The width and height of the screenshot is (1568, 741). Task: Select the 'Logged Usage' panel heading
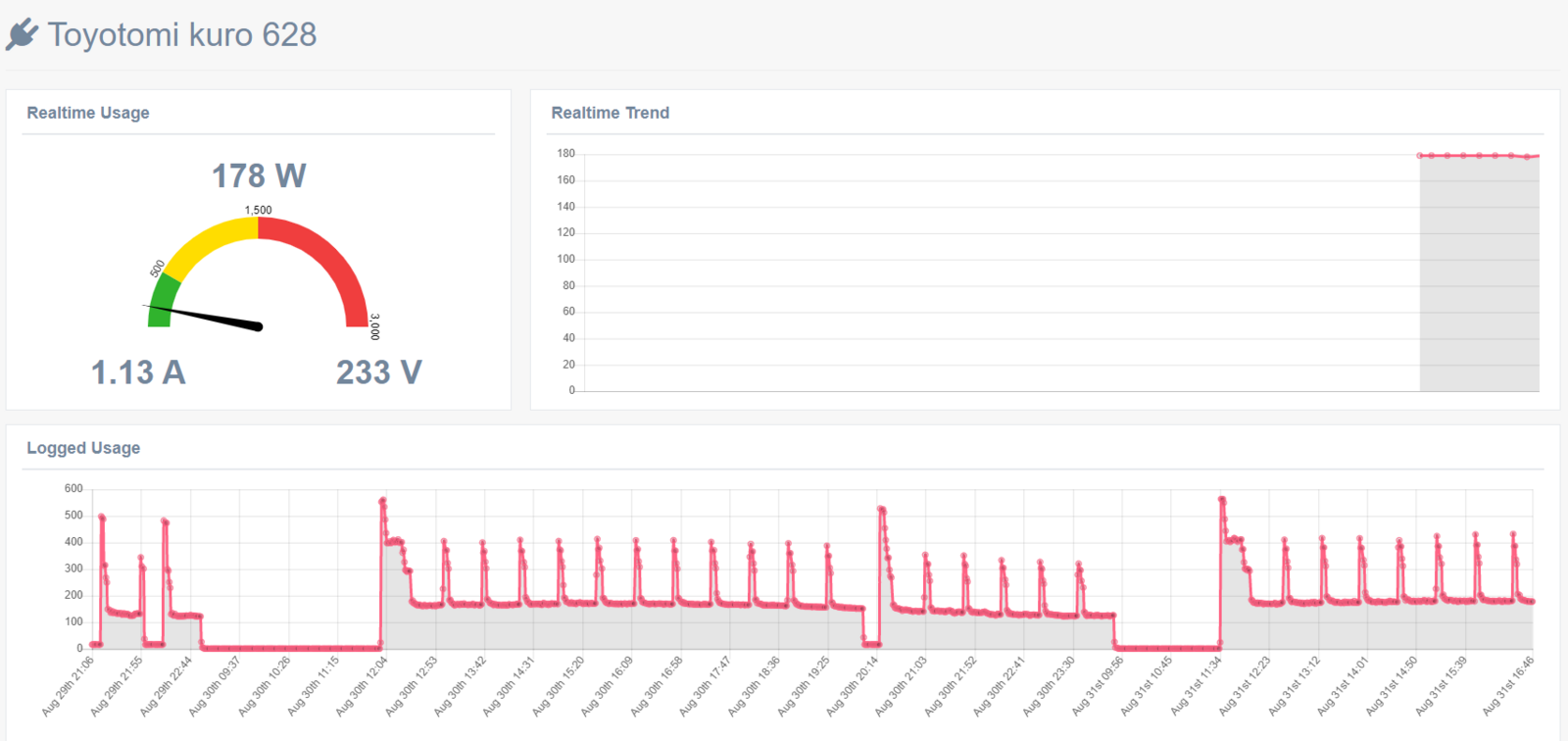[x=83, y=448]
